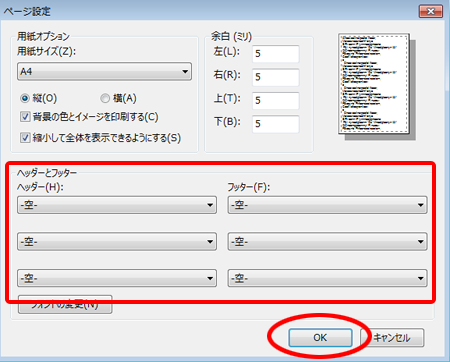Image resolution: width=450 pixels, height=362 pixels.
Task: Open the second footer dropdown in the middle row
Action: coord(327,241)
